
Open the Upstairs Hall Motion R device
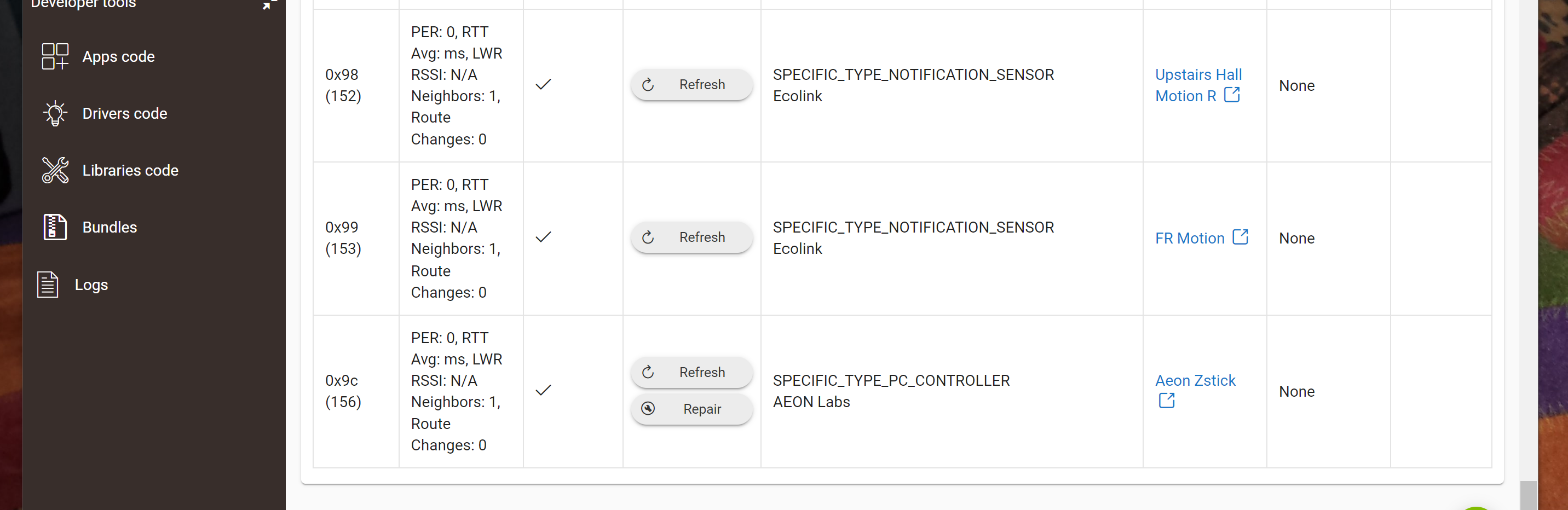pos(1197,85)
